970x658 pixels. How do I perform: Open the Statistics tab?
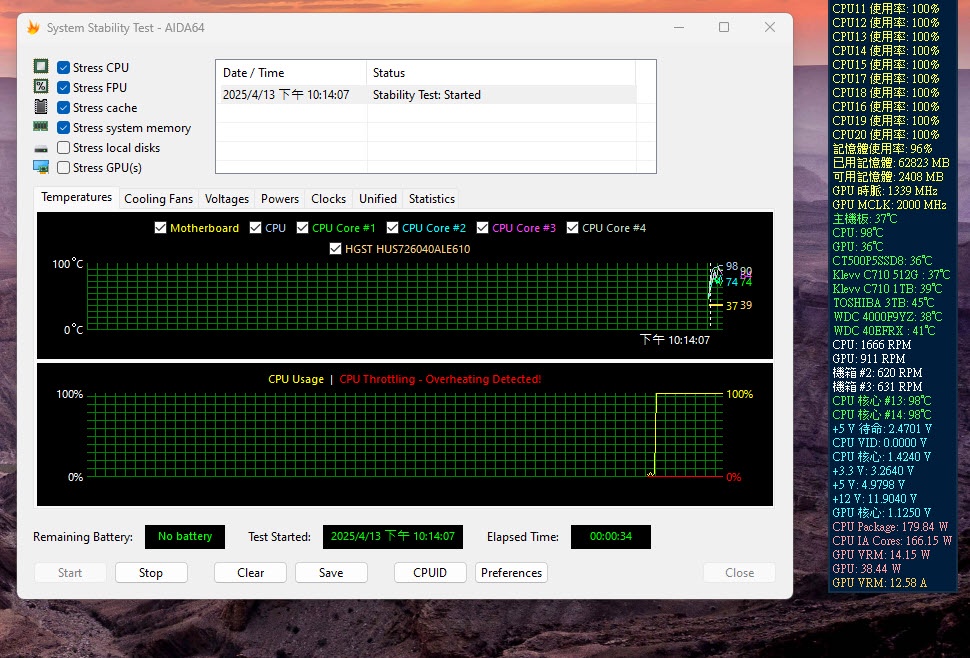pos(431,199)
